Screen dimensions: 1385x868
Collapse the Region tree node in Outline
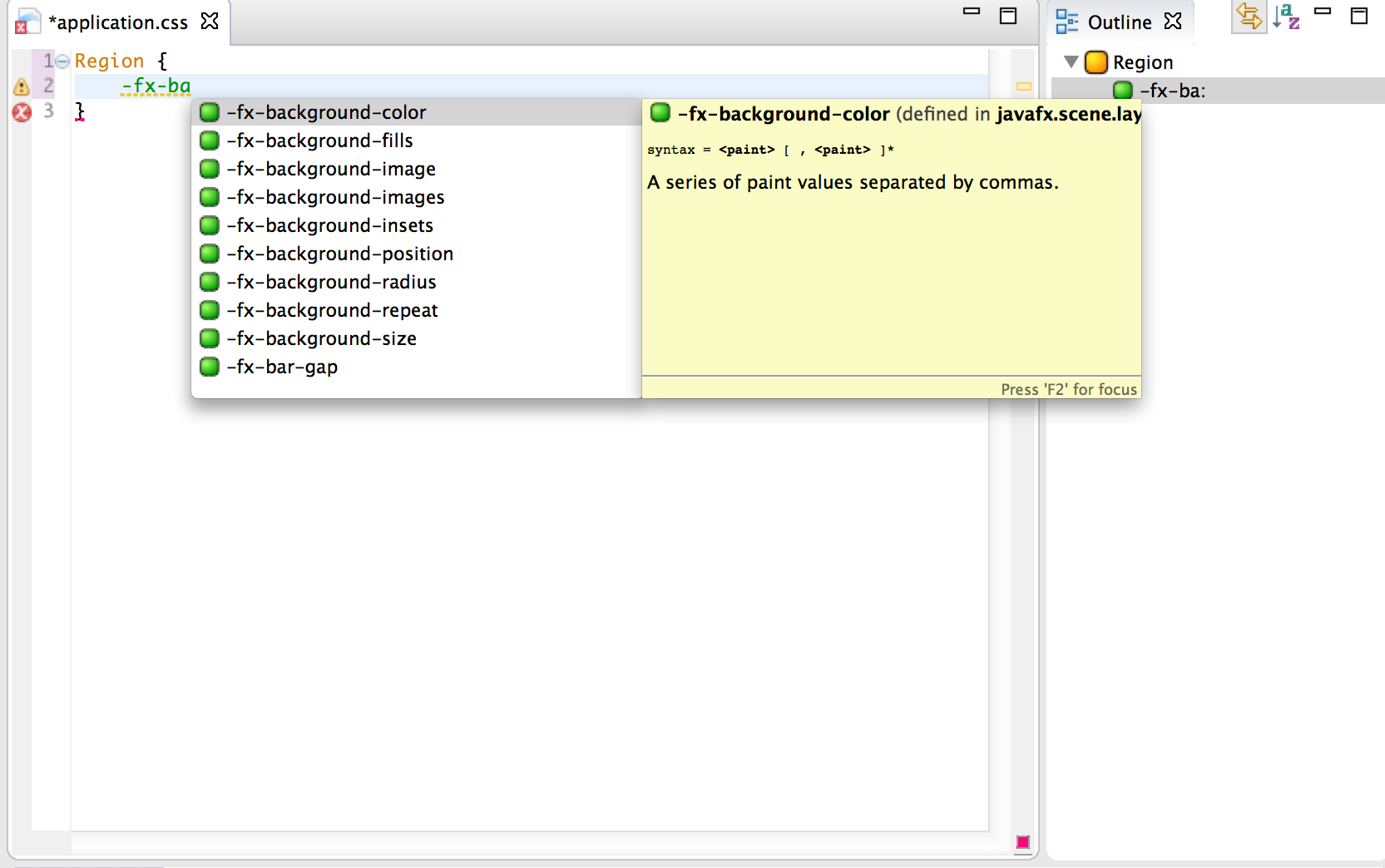click(x=1071, y=62)
